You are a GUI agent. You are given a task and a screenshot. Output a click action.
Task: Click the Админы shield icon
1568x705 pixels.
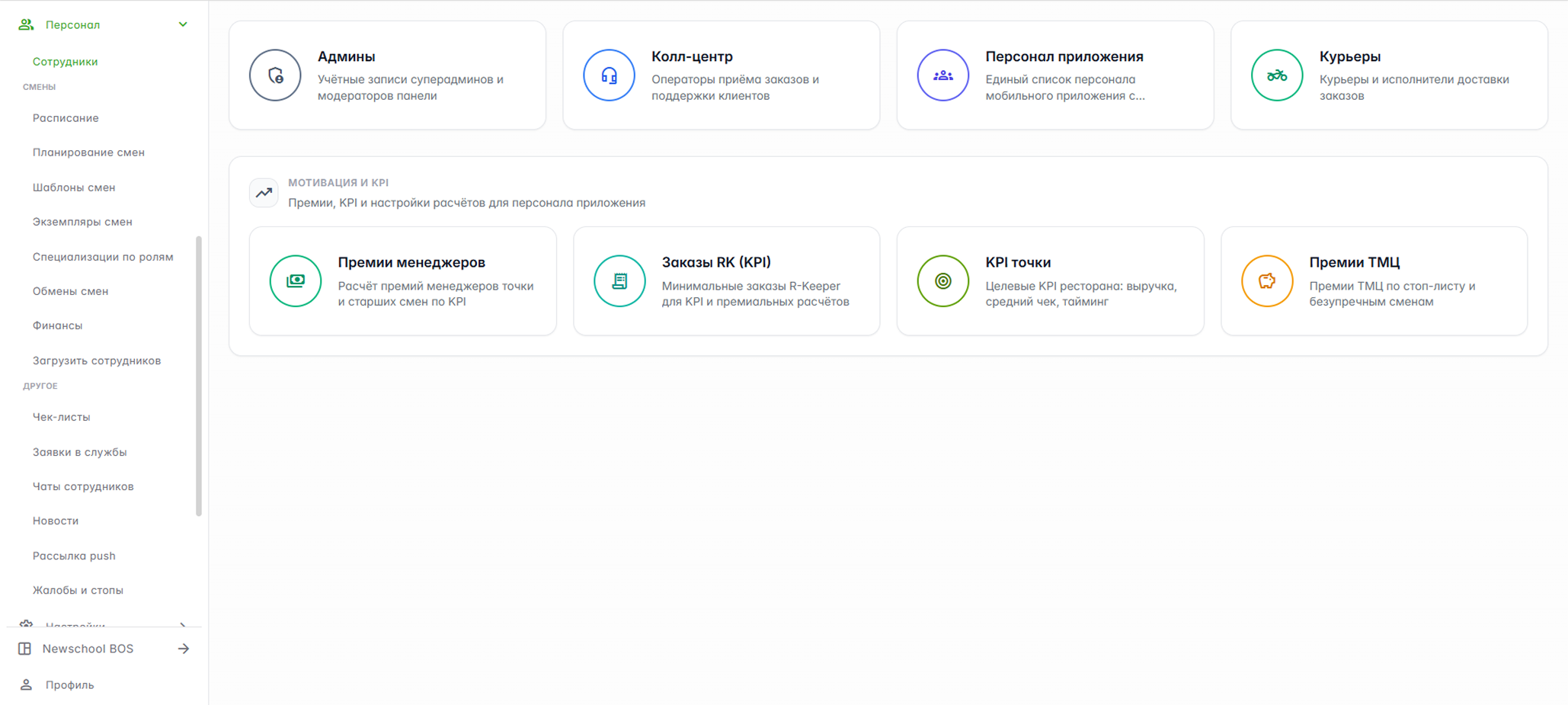275,75
